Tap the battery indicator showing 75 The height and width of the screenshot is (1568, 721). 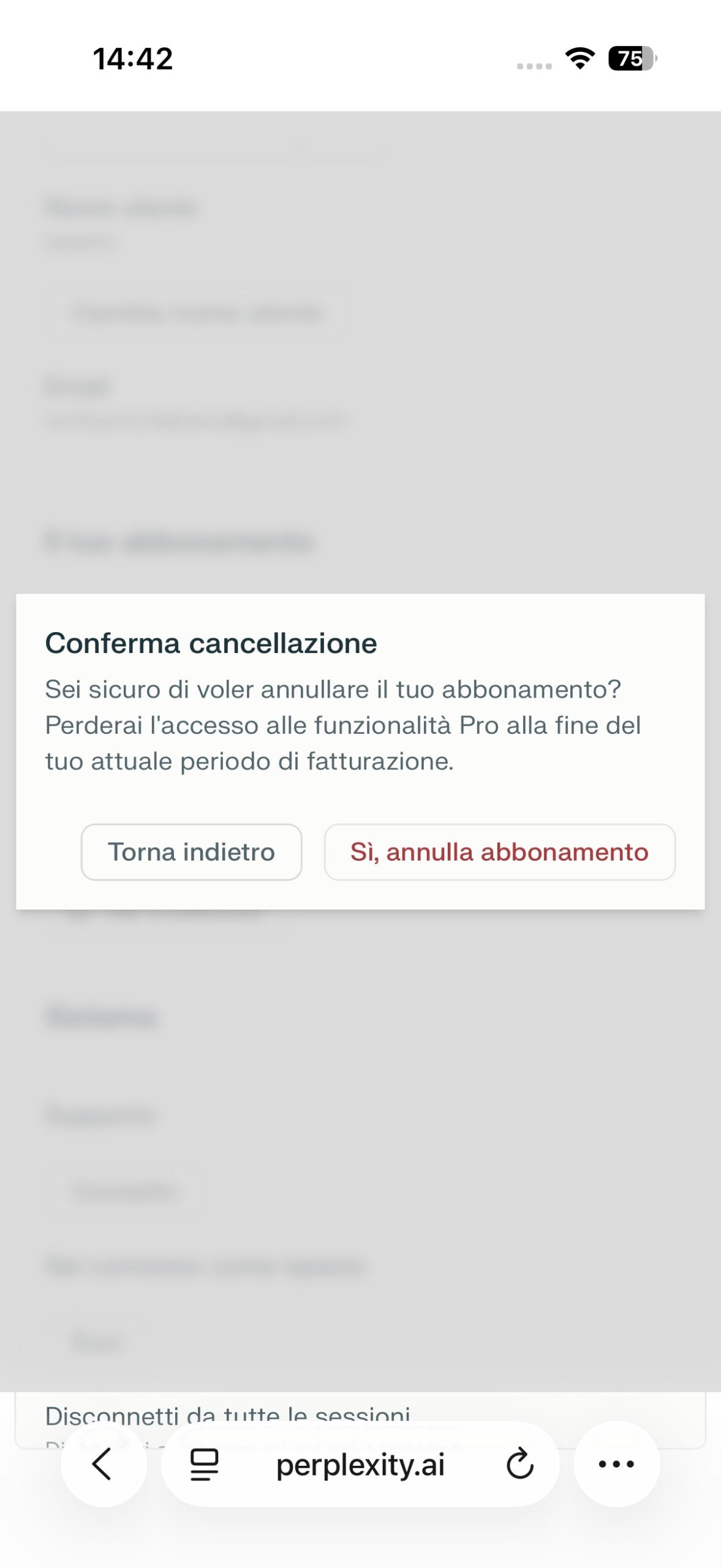632,58
